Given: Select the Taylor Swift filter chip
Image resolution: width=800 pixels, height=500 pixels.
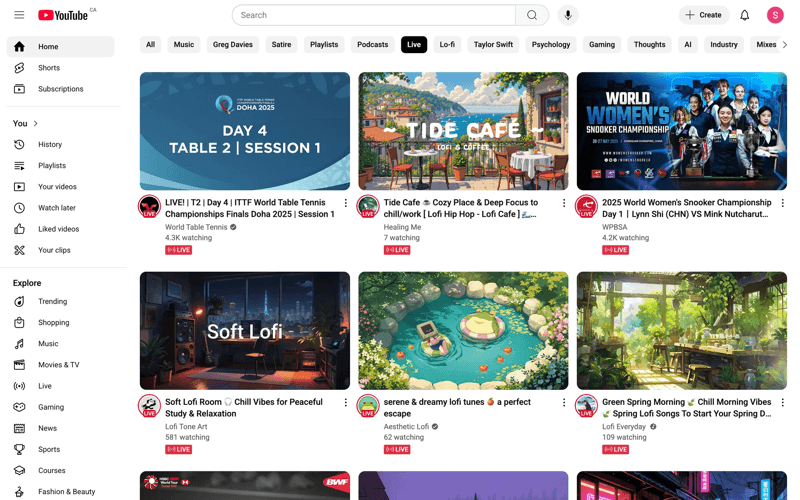Looking at the screenshot, I should click(x=493, y=45).
